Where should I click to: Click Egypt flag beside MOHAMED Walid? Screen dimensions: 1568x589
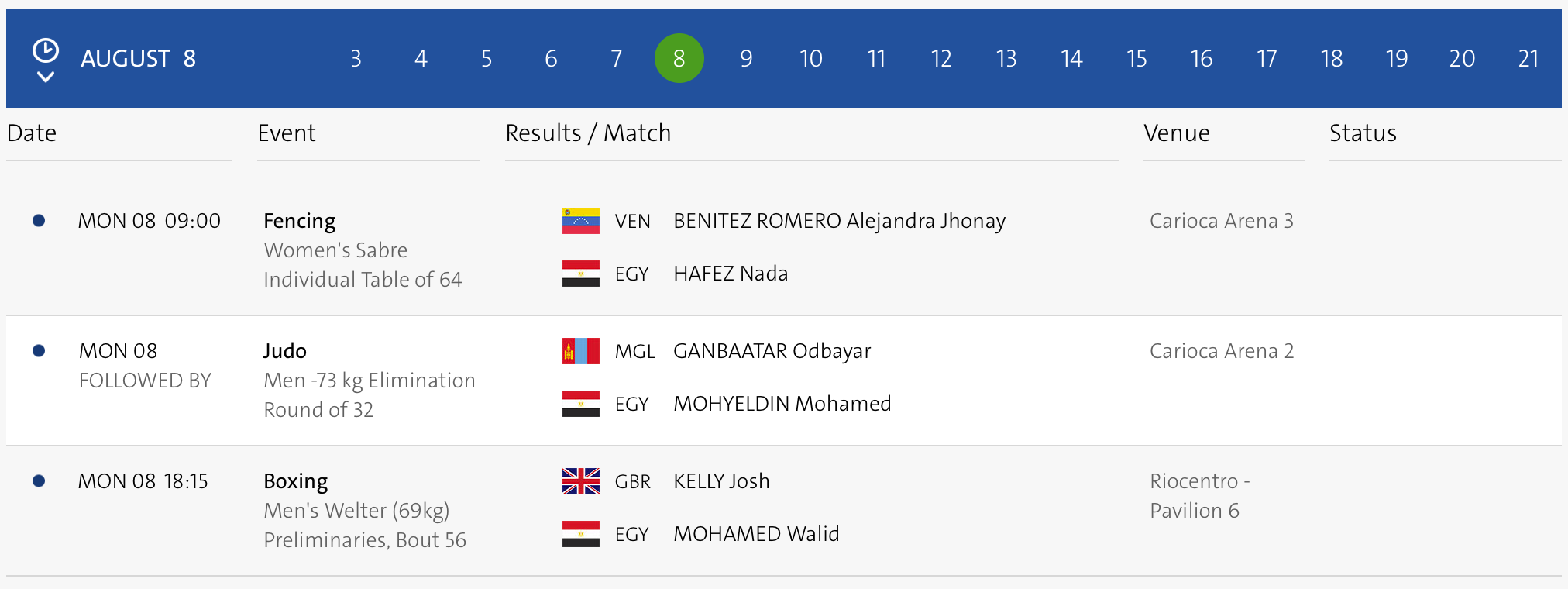pyautogui.click(x=580, y=534)
